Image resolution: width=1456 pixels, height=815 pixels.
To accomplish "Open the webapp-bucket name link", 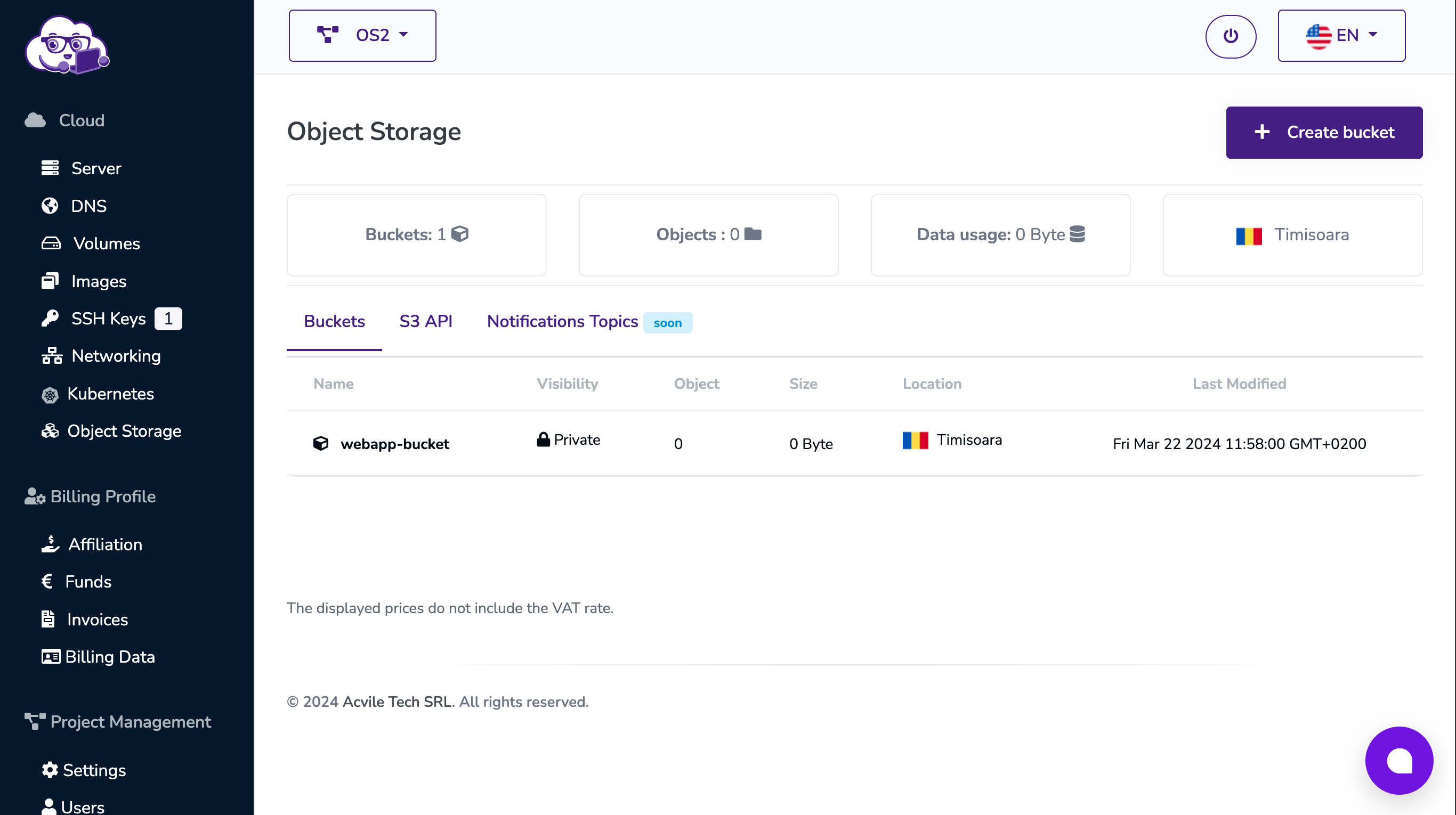I will tap(394, 444).
